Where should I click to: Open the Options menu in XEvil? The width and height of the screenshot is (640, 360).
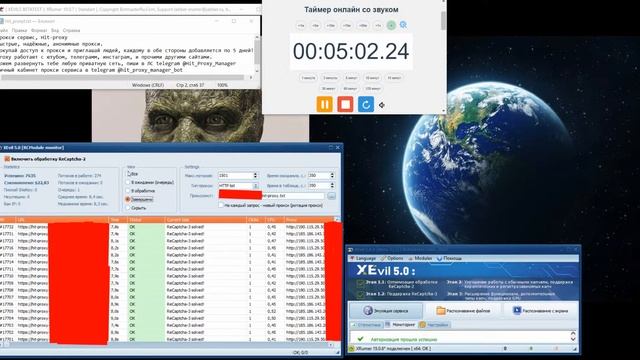click(392, 258)
